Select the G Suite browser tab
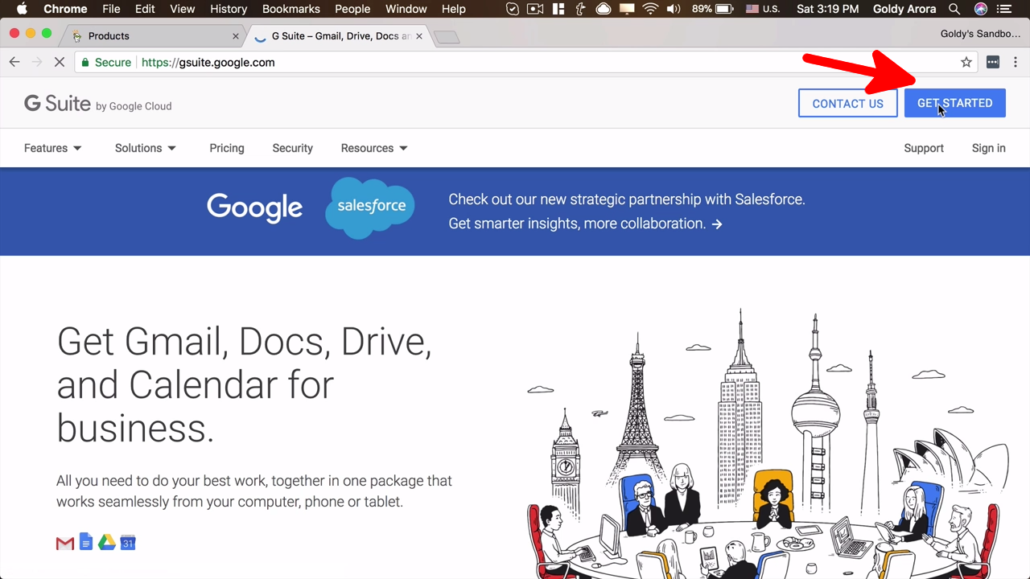The height and width of the screenshot is (579, 1030). pyautogui.click(x=338, y=36)
